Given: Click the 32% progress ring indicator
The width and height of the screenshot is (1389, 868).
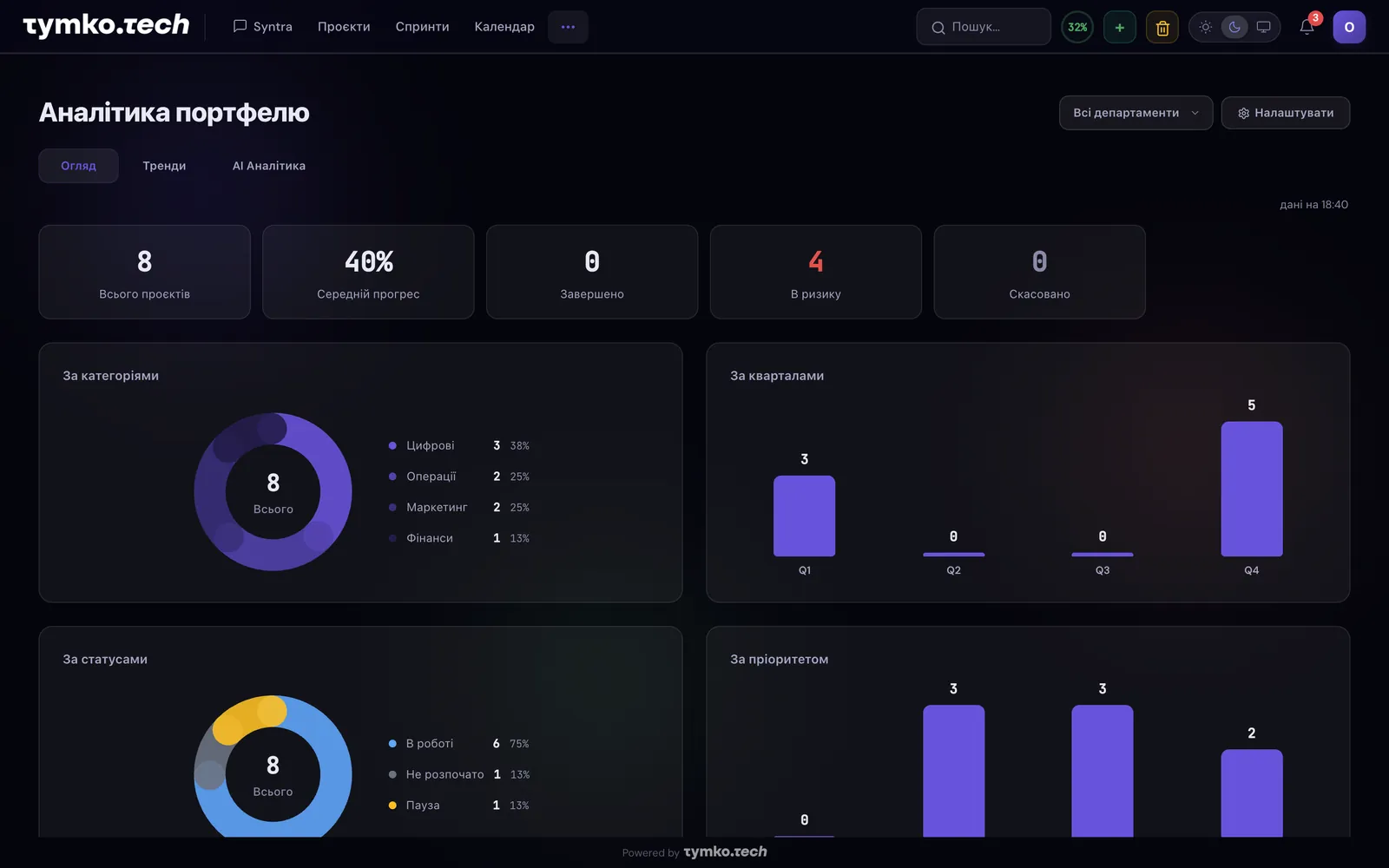Looking at the screenshot, I should coord(1077,27).
